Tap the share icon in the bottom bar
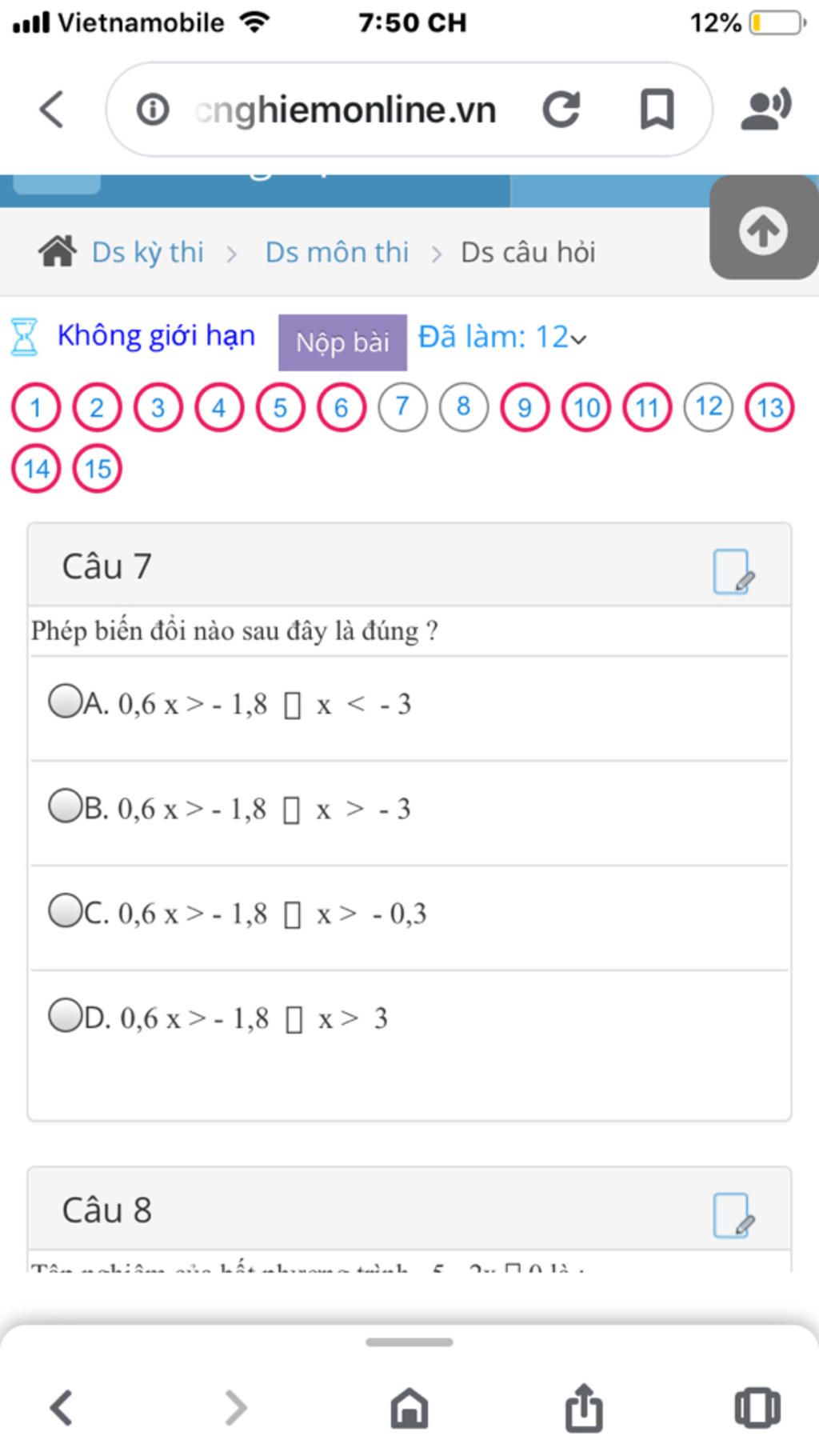The image size is (819, 1456). [585, 1407]
